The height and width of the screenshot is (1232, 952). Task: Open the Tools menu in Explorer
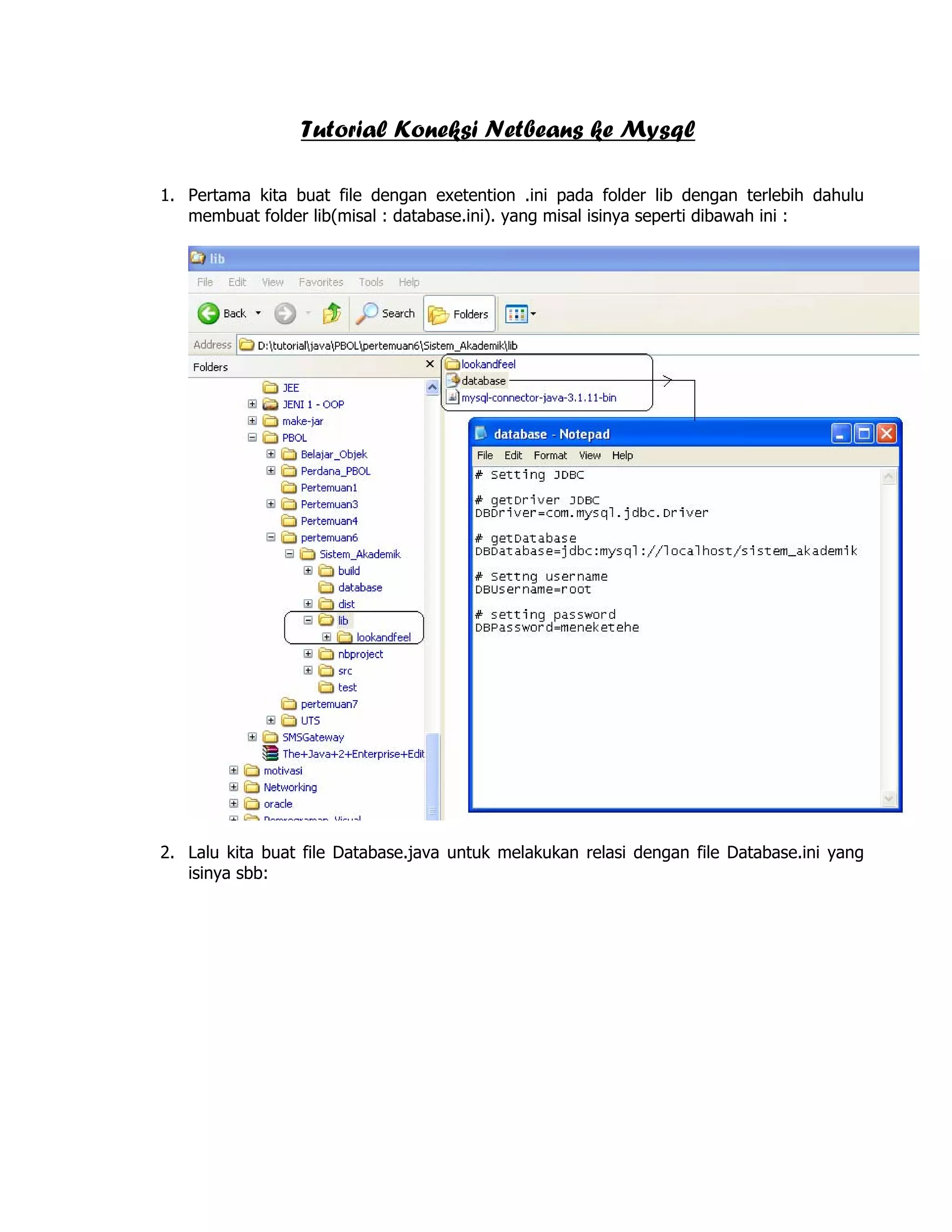[370, 282]
